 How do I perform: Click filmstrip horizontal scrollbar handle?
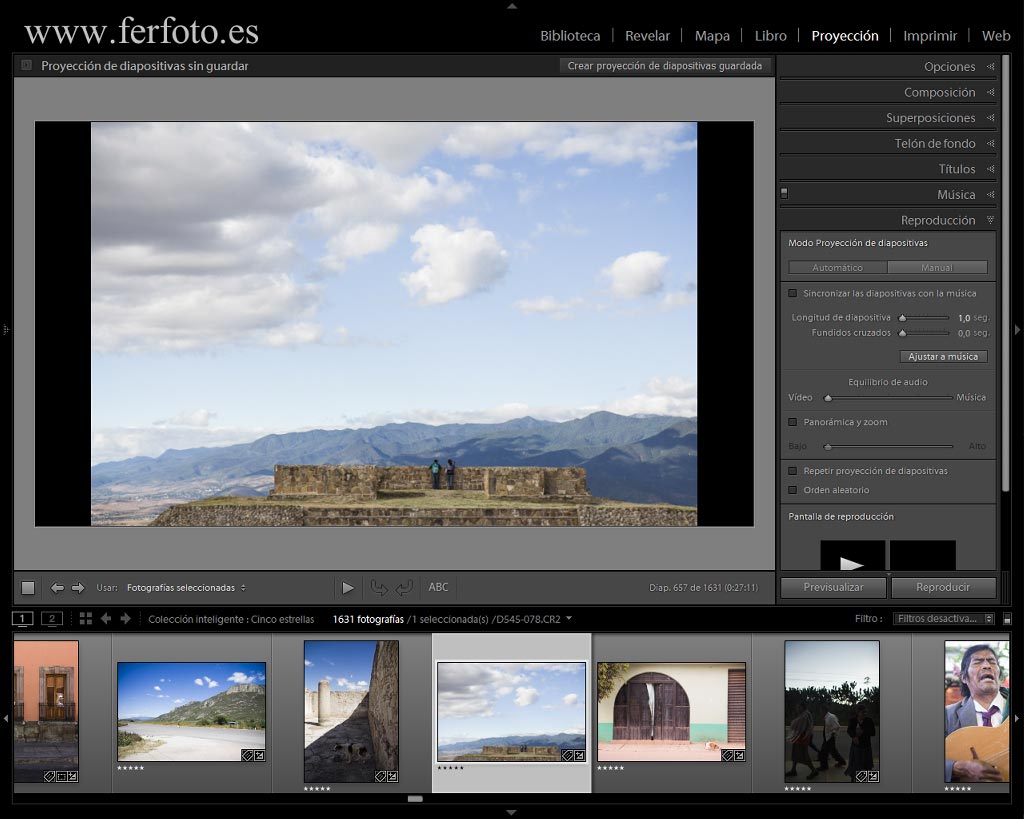pos(415,798)
